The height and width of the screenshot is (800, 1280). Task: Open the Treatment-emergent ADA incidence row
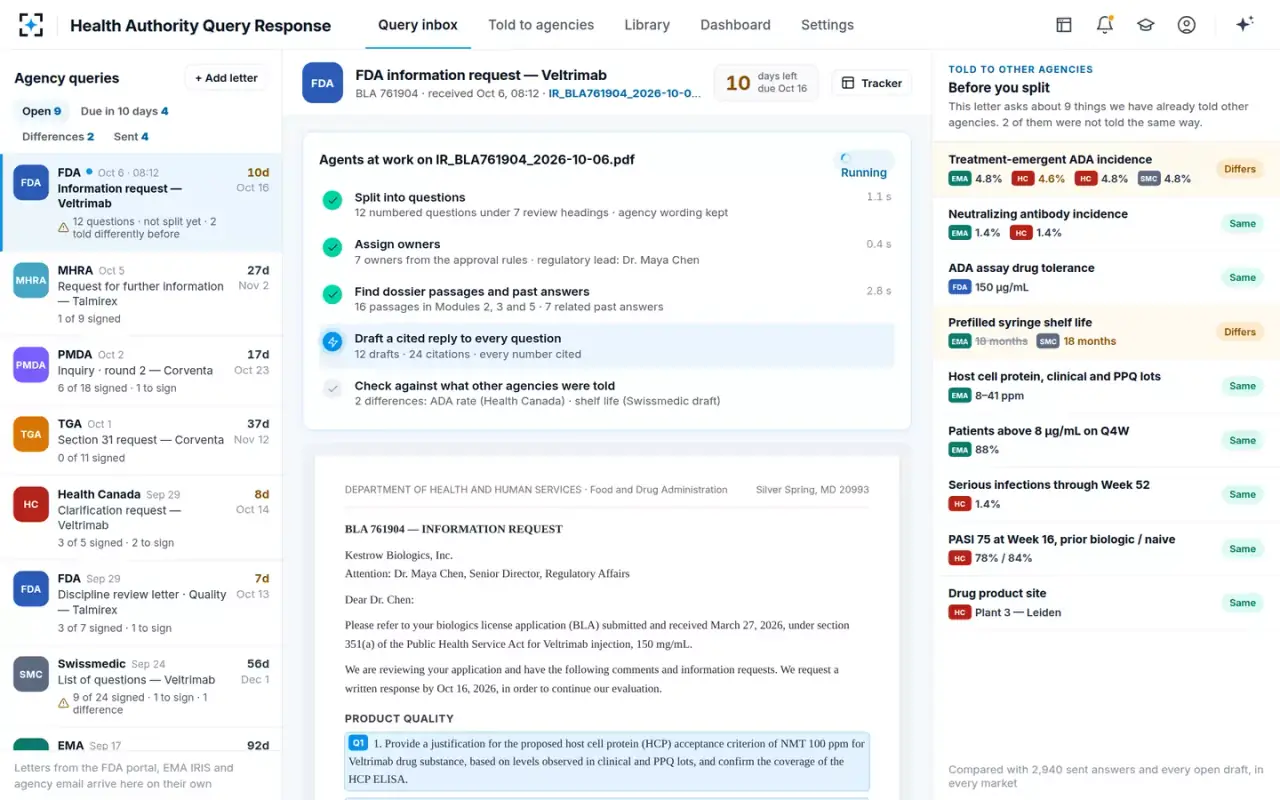click(x=1106, y=169)
